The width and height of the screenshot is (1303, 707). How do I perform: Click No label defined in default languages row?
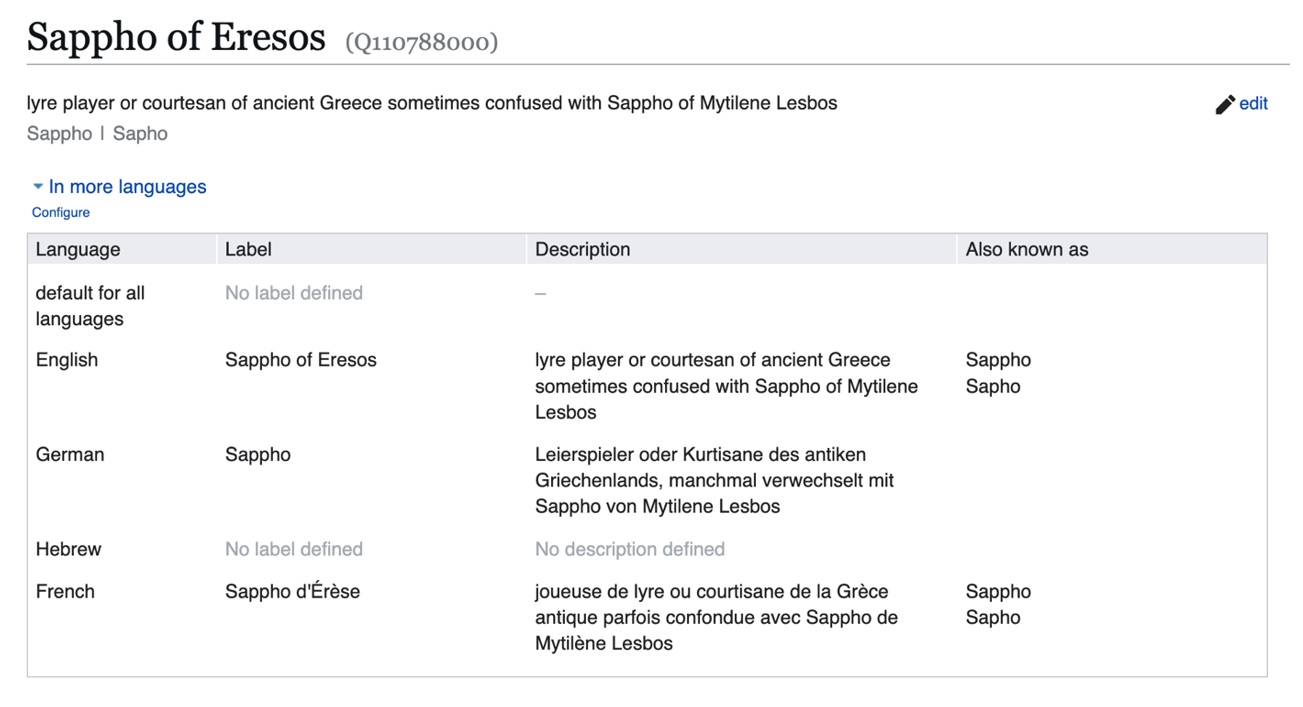pyautogui.click(x=294, y=293)
